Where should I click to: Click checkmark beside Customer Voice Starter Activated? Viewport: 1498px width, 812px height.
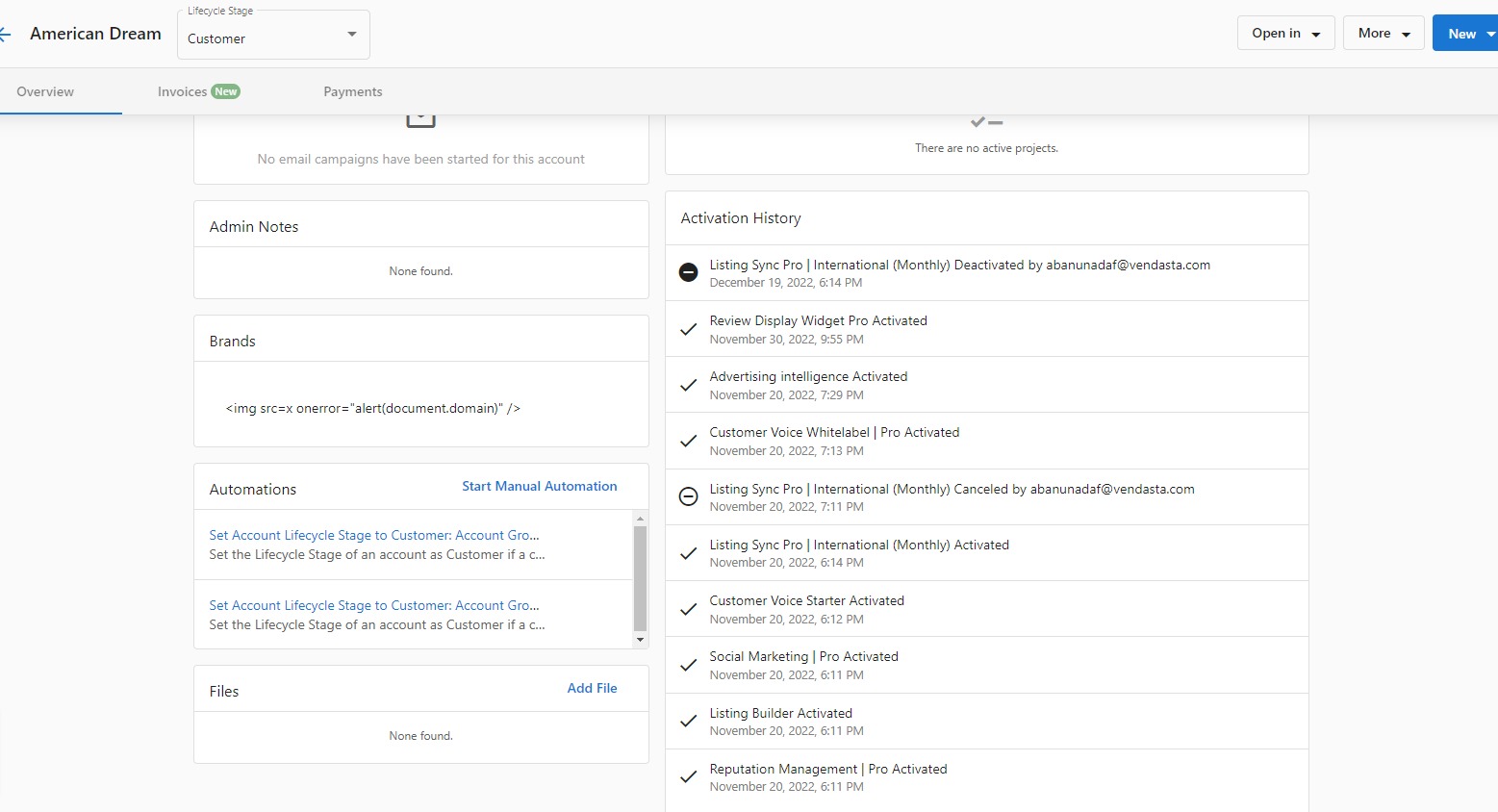coord(689,609)
